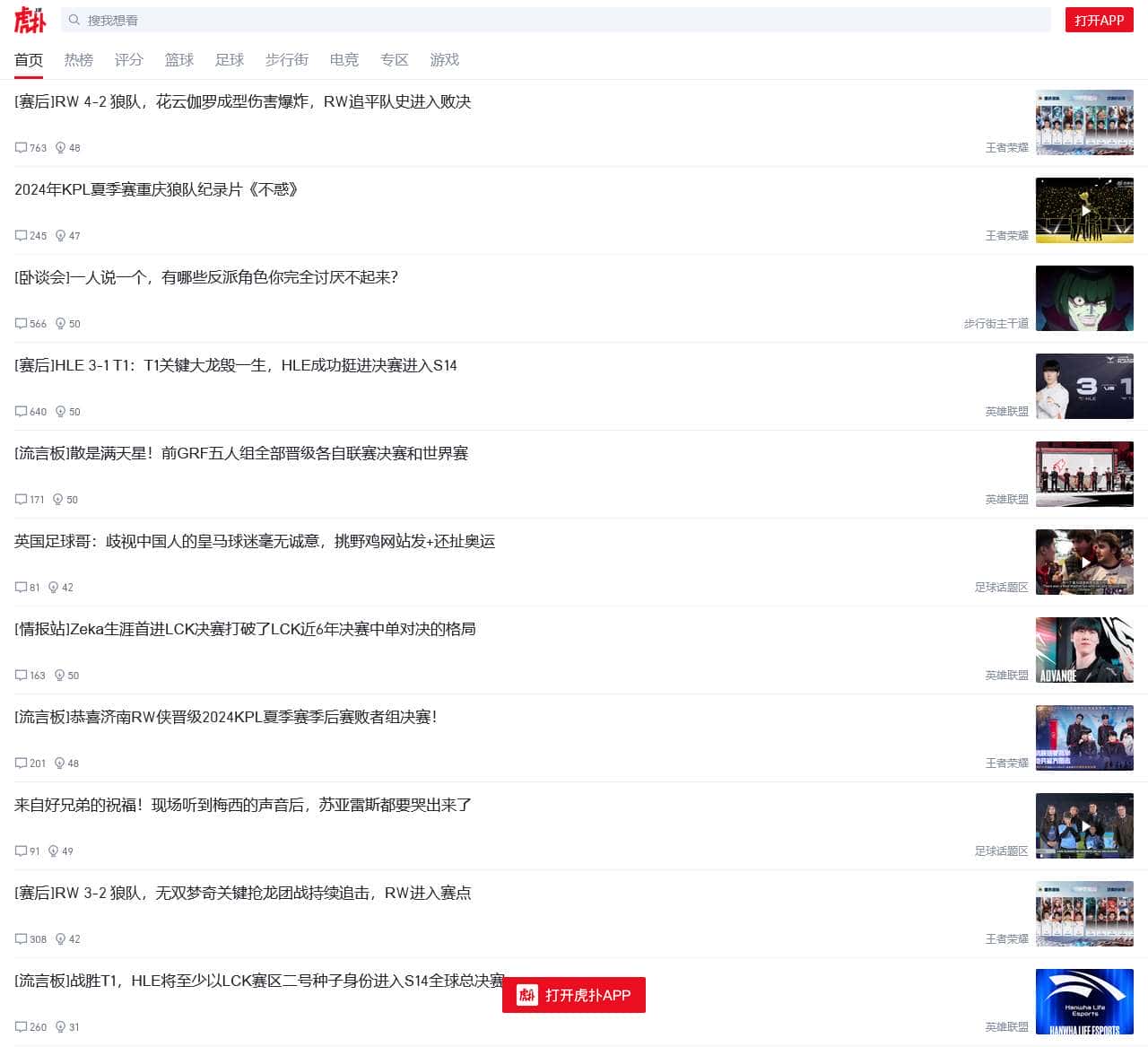Screen dimensions: 1148x1047
Task: Open the 英国足球哥 皇马球迷 post
Action: (255, 542)
